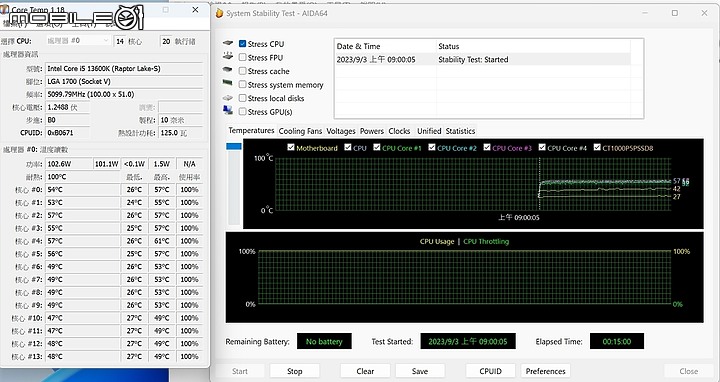Click the 54°C reading in the core #0 row
The width and height of the screenshot is (720, 382).
(x=83, y=190)
